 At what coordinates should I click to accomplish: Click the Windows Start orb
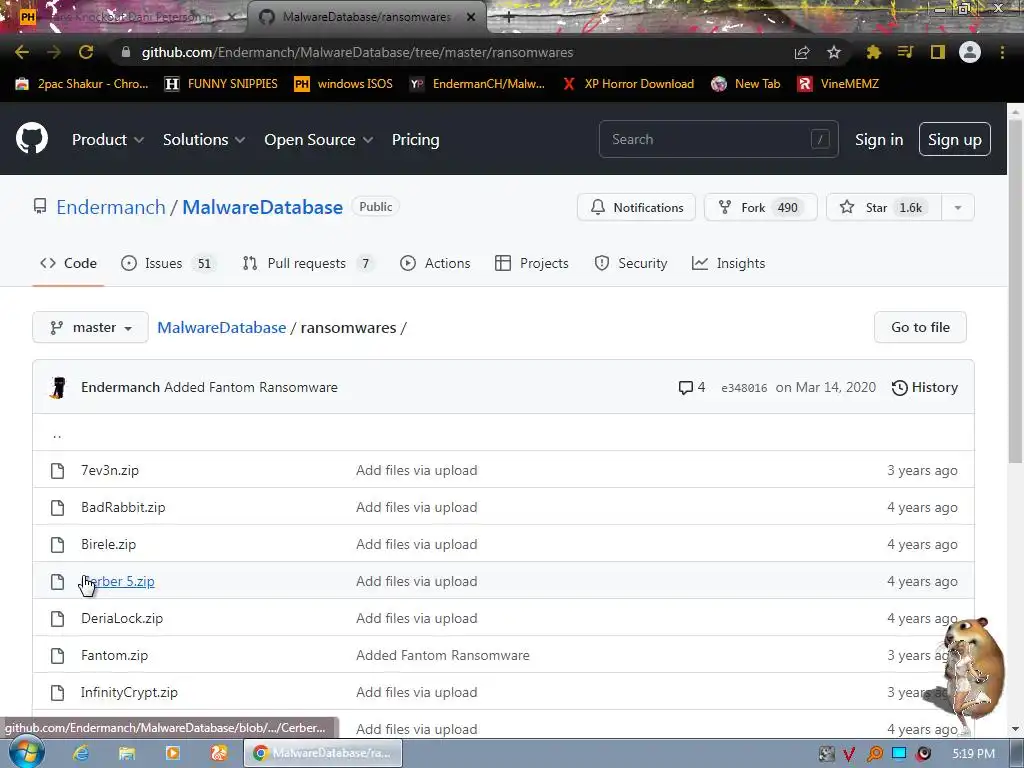[26, 752]
